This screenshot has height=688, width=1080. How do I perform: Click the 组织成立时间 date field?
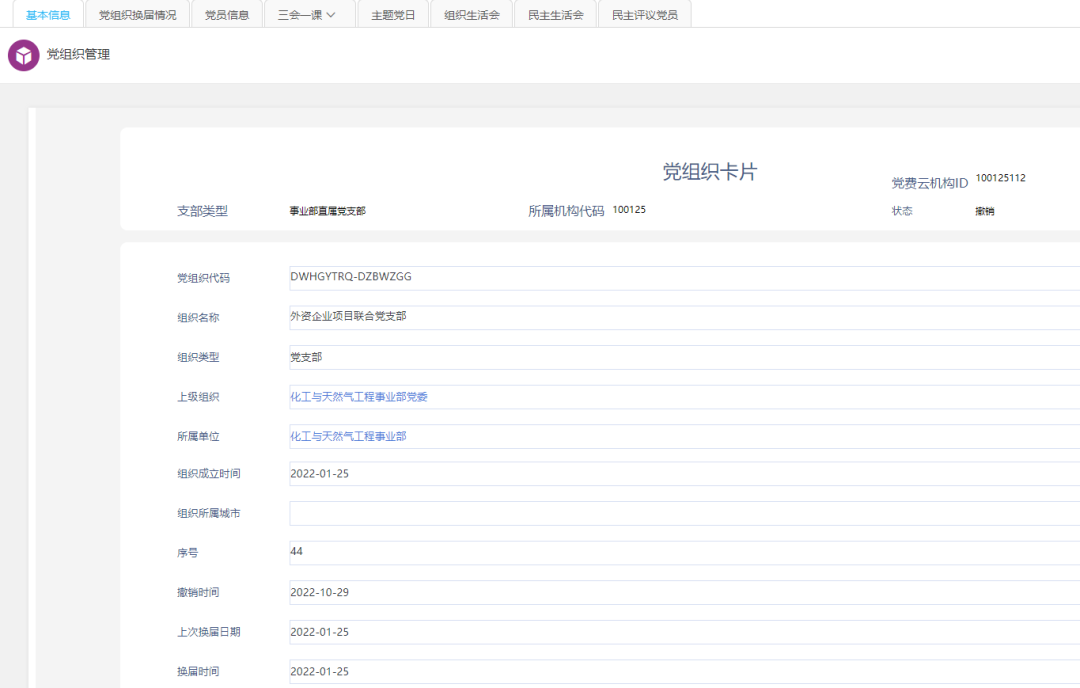[680, 474]
